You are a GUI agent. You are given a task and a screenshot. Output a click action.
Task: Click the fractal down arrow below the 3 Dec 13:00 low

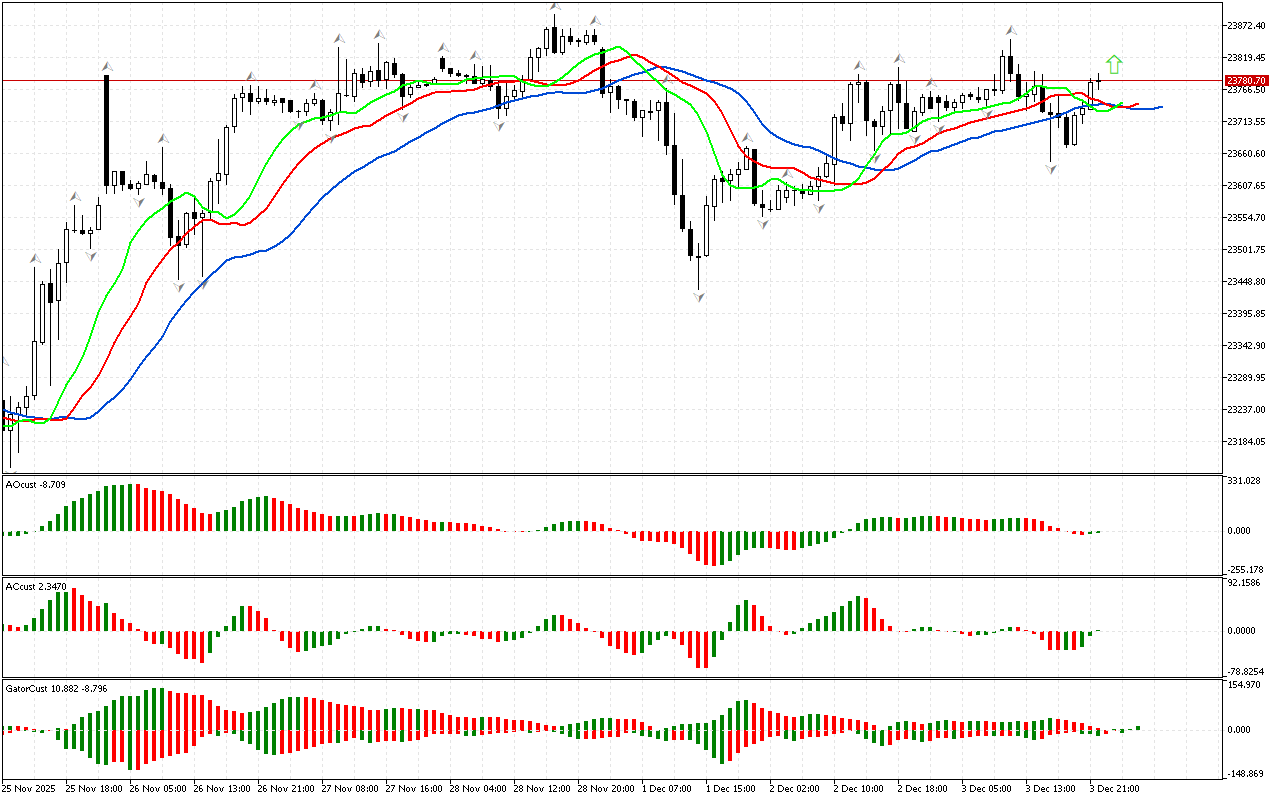coord(1051,170)
